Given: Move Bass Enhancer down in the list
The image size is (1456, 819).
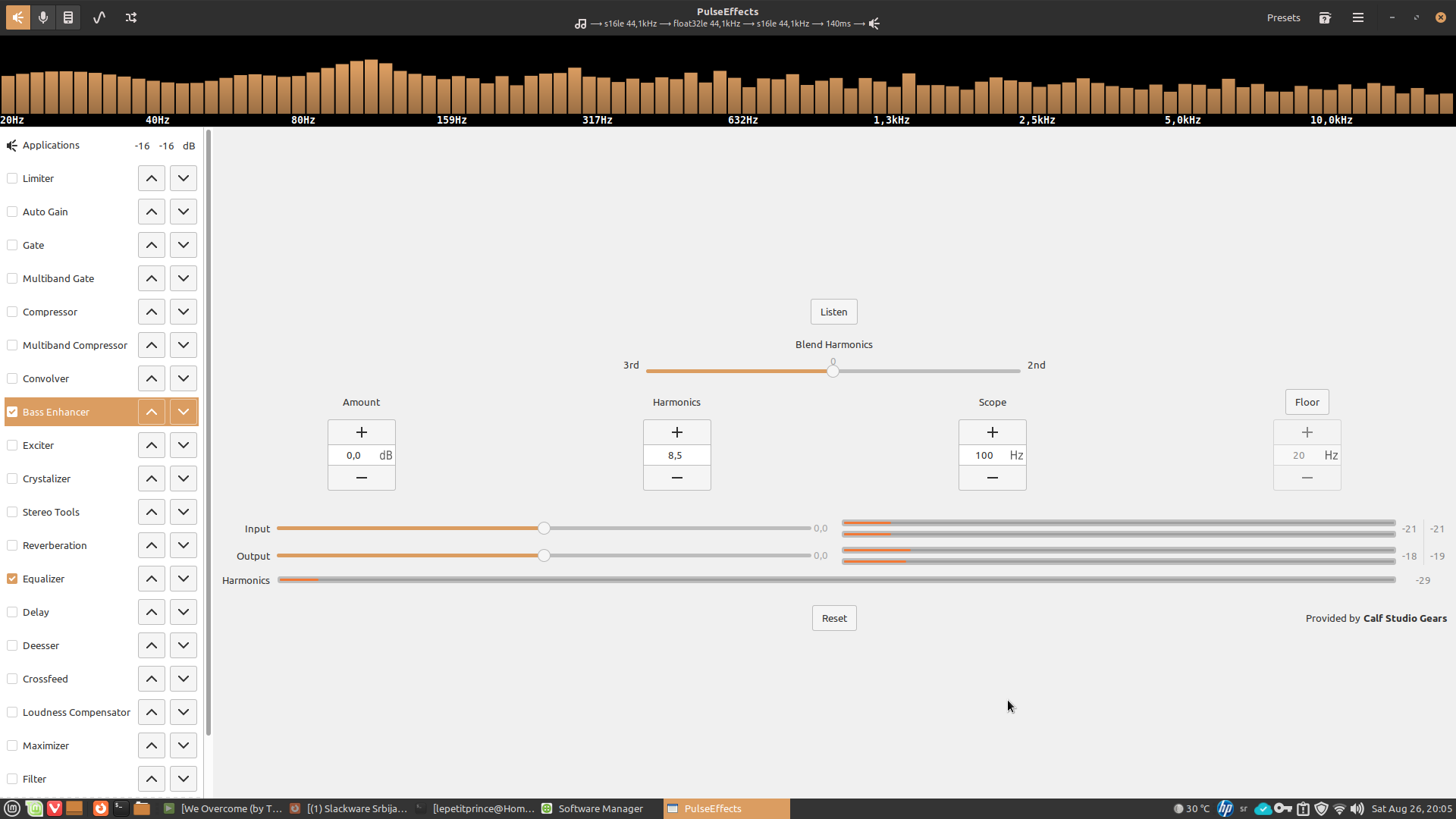Looking at the screenshot, I should pos(184,412).
